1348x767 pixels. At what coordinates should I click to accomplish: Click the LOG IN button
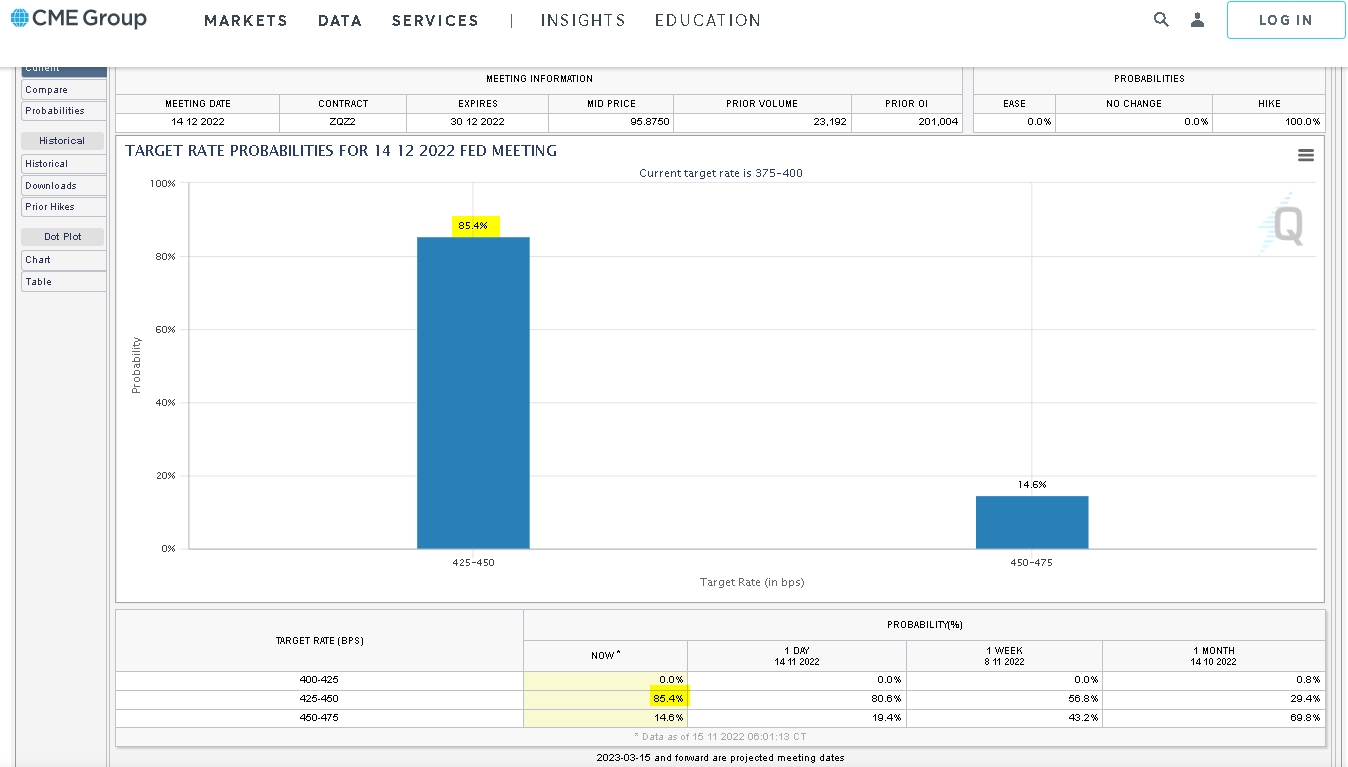coord(1286,20)
